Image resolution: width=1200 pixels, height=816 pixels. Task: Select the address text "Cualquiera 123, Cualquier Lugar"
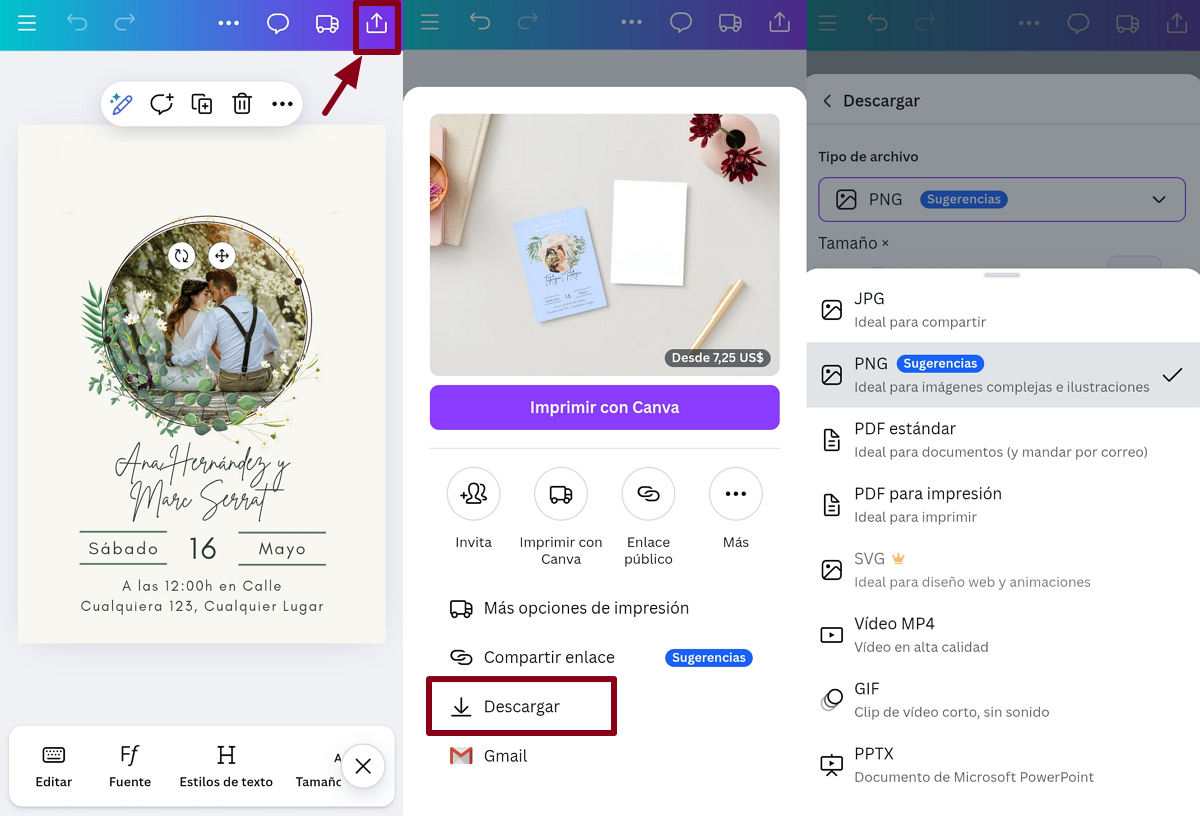tap(202, 606)
